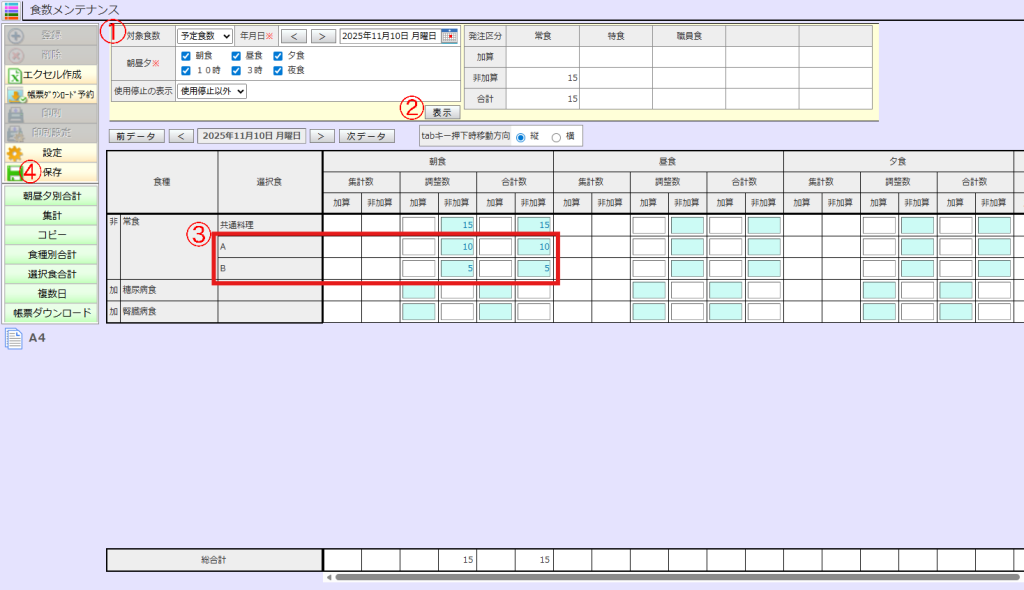Uncheck the 朝食 checkbox
Screen dimensions: 1024x590
click(187, 56)
